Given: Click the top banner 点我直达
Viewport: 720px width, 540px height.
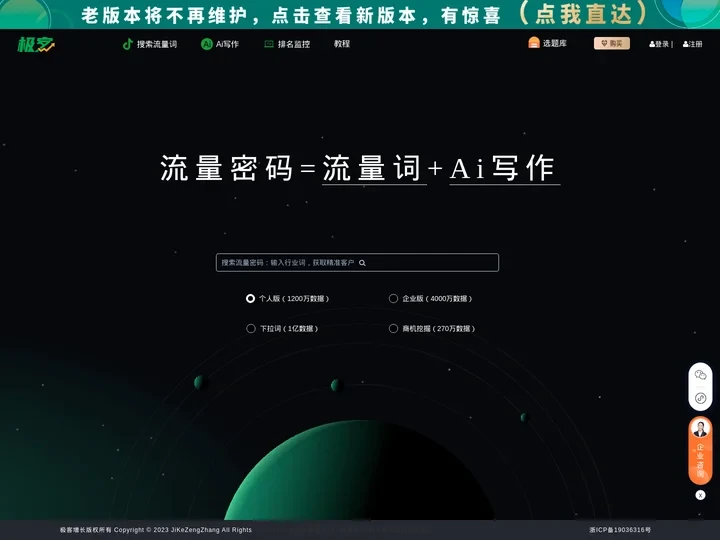Looking at the screenshot, I should (584, 14).
